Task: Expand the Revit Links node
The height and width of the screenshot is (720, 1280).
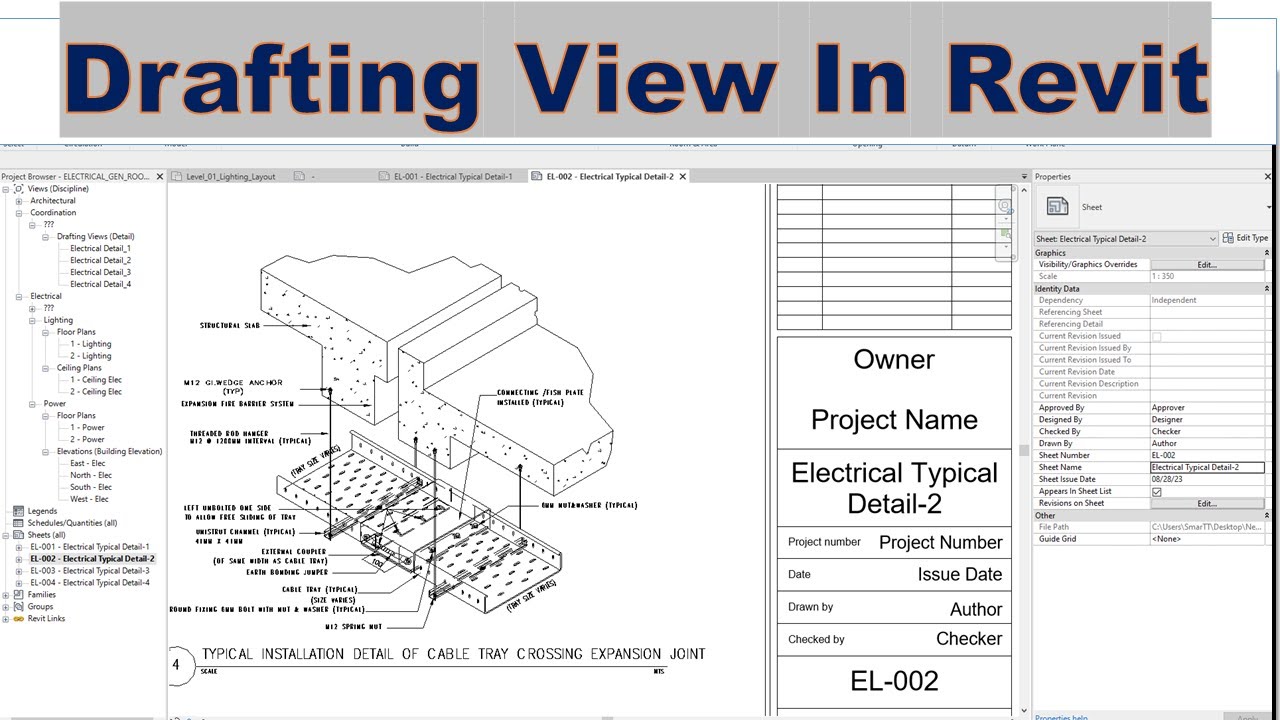Action: click(6, 619)
